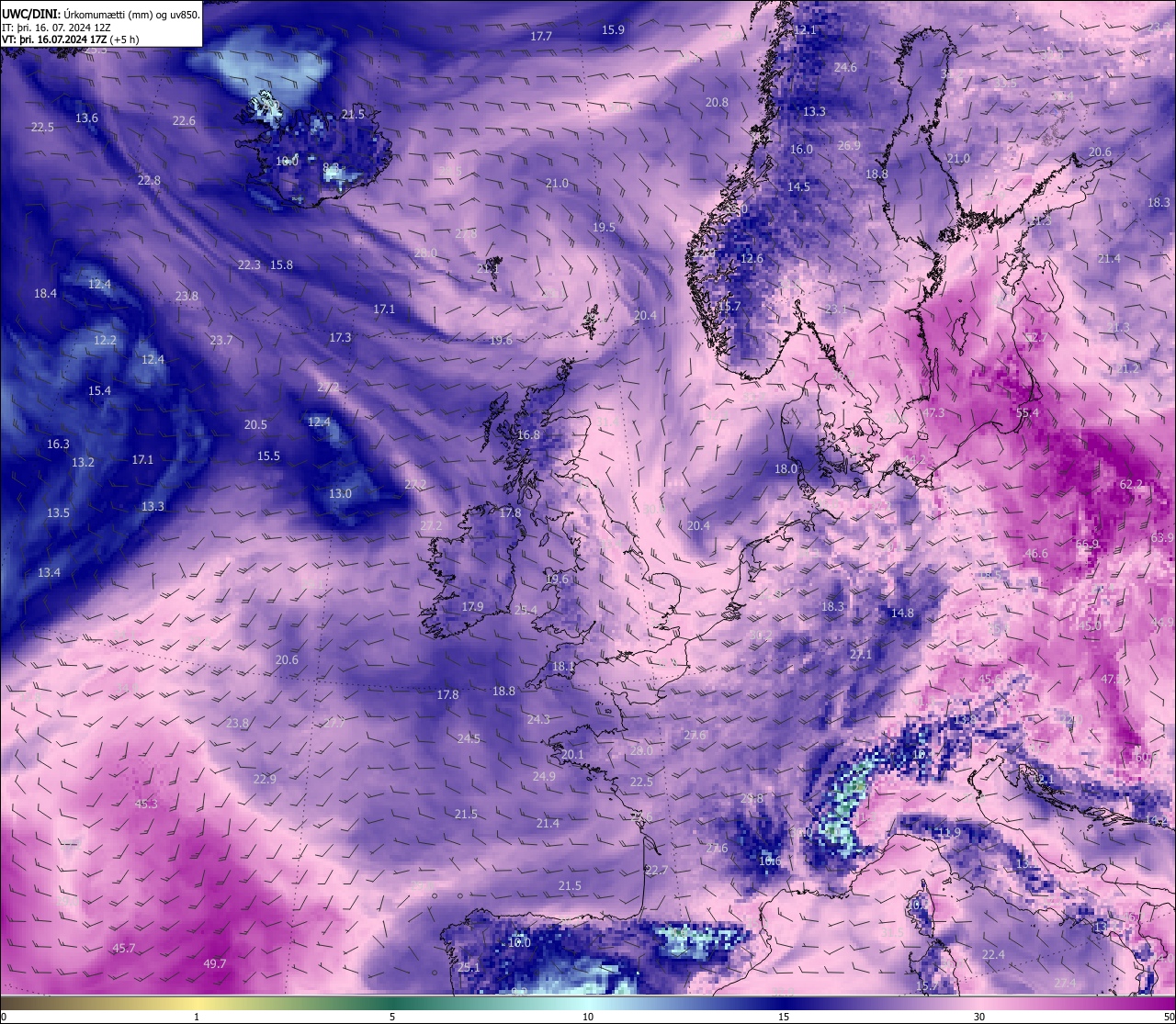
Task: Click the 27.4 value label
Action: click(x=1065, y=984)
